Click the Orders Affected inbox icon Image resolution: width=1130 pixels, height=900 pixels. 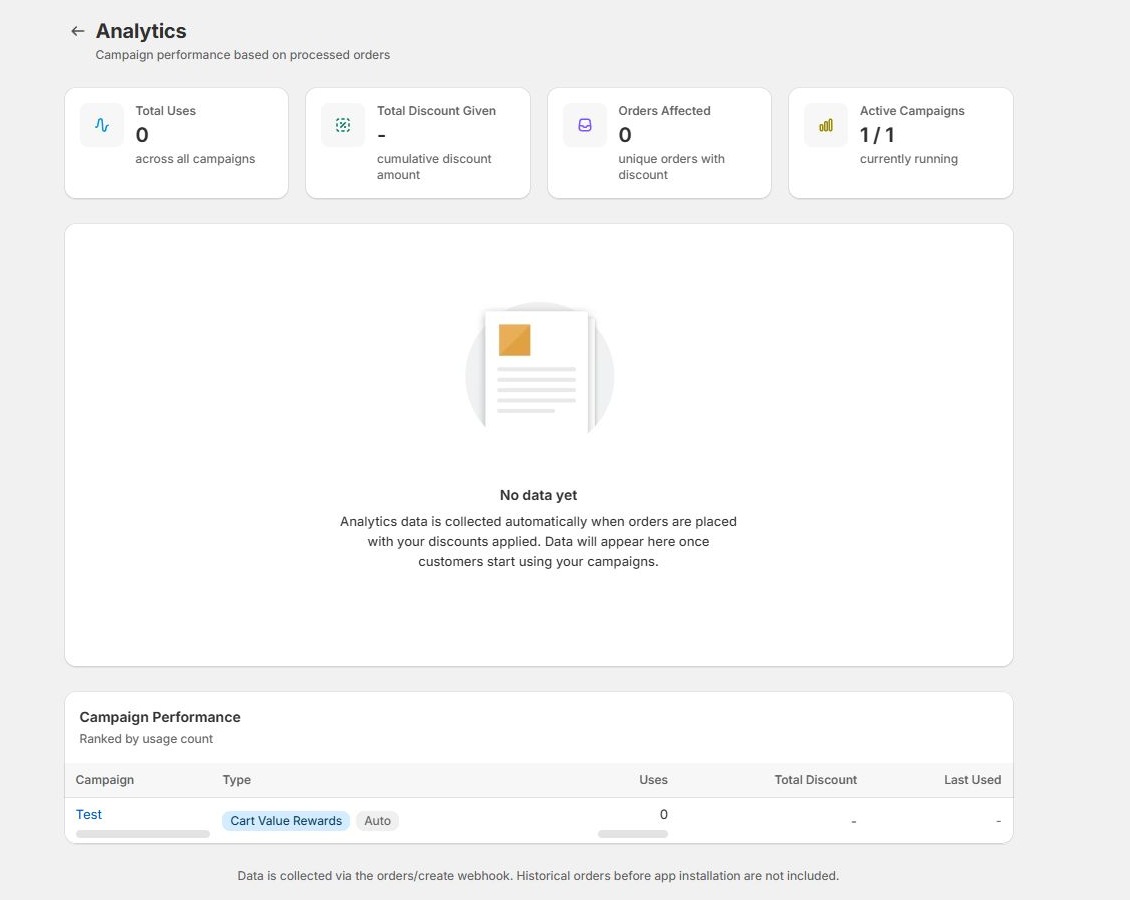584,125
